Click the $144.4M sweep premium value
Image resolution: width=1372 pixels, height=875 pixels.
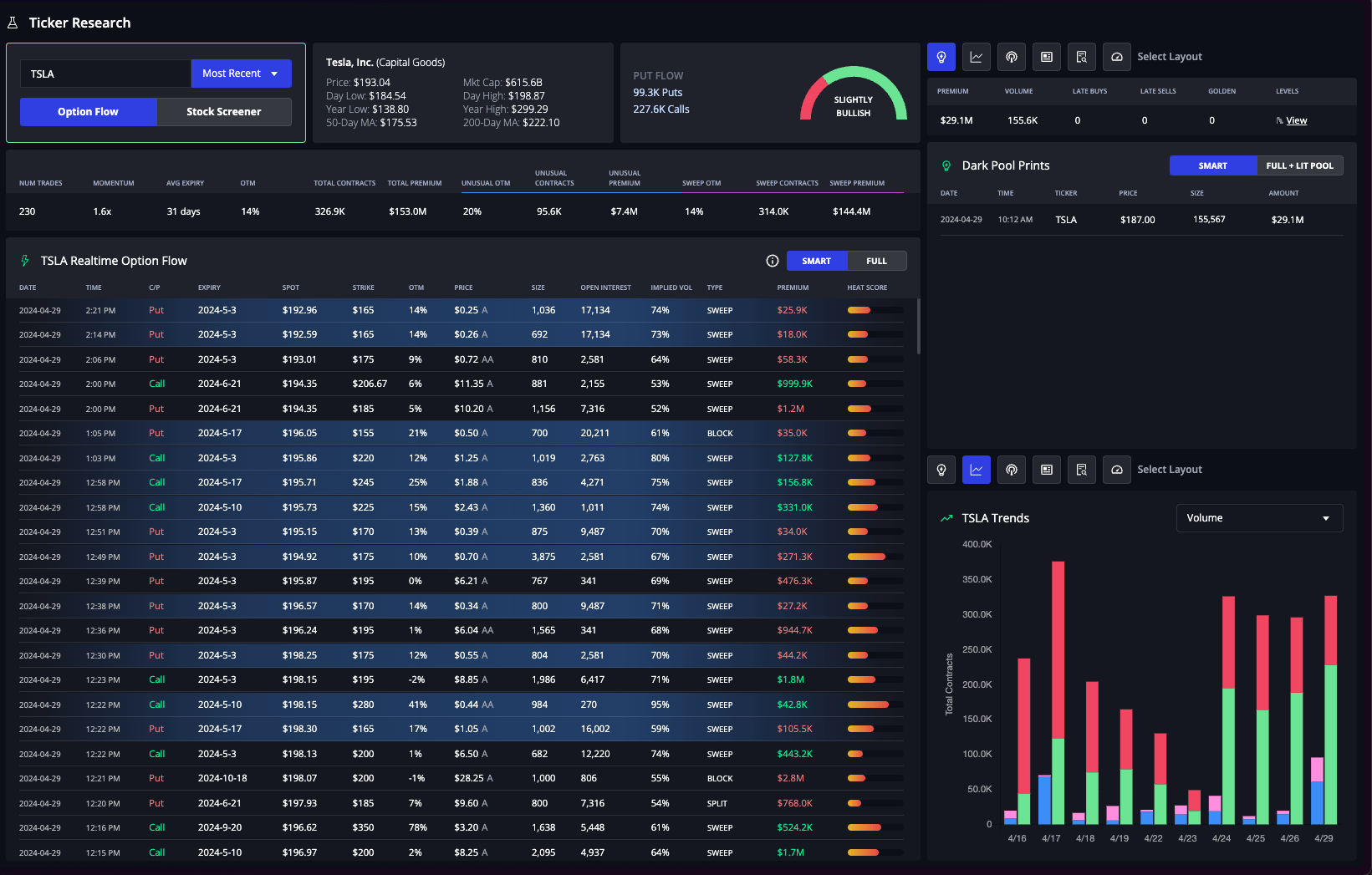(851, 211)
